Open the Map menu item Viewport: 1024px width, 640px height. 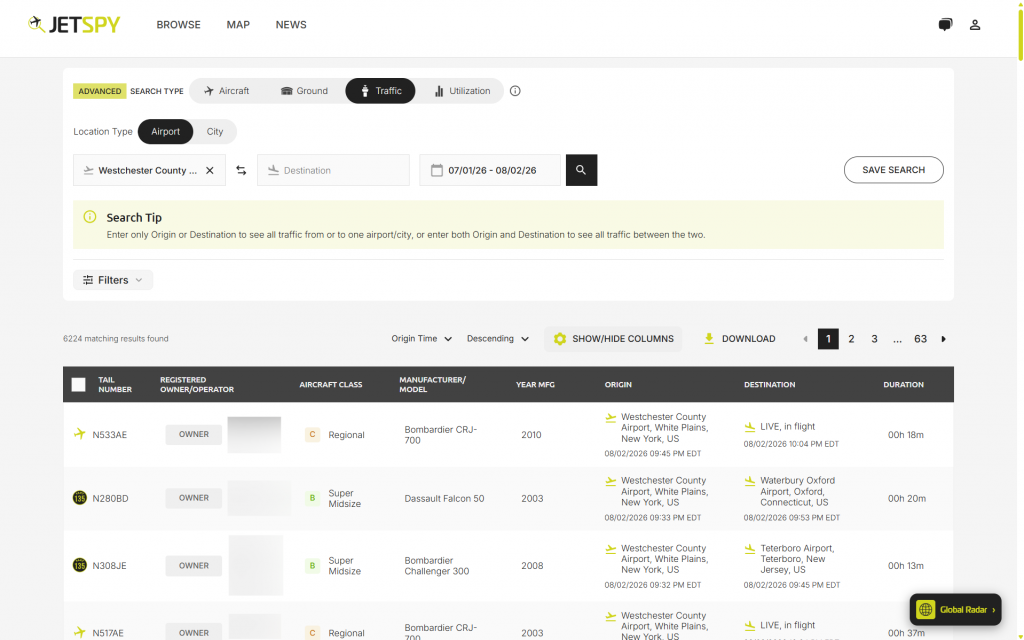[238, 25]
